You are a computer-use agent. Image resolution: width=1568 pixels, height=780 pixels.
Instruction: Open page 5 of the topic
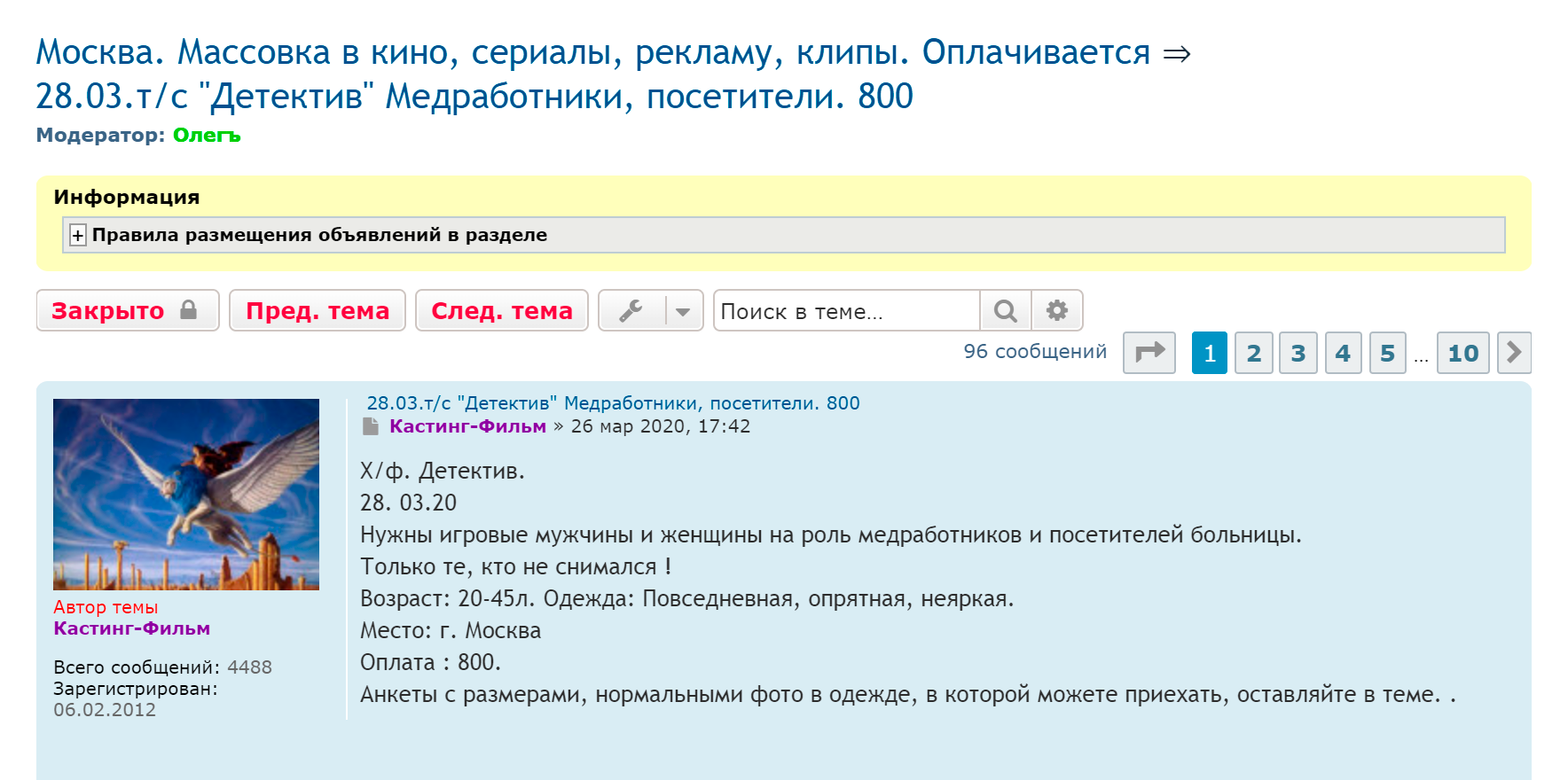point(1387,353)
